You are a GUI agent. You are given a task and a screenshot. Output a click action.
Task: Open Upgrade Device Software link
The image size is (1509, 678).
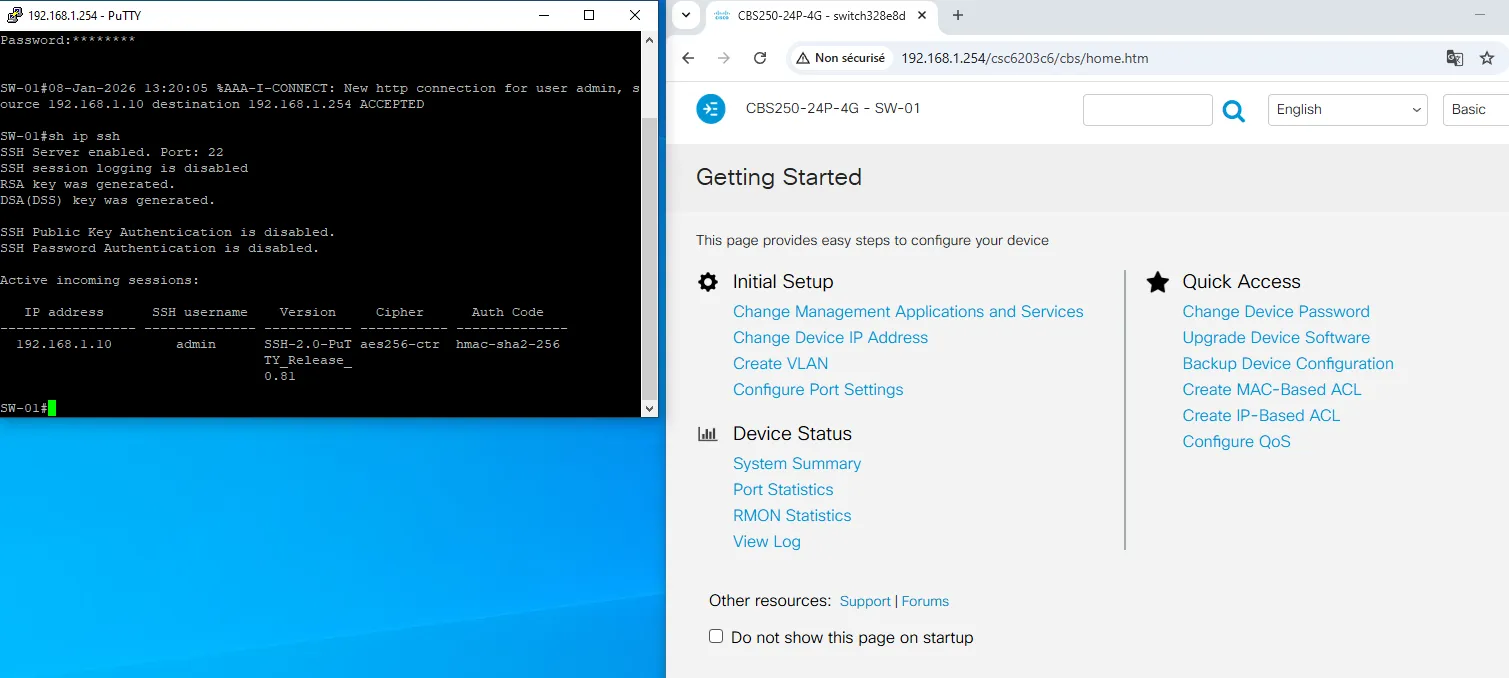coord(1276,338)
